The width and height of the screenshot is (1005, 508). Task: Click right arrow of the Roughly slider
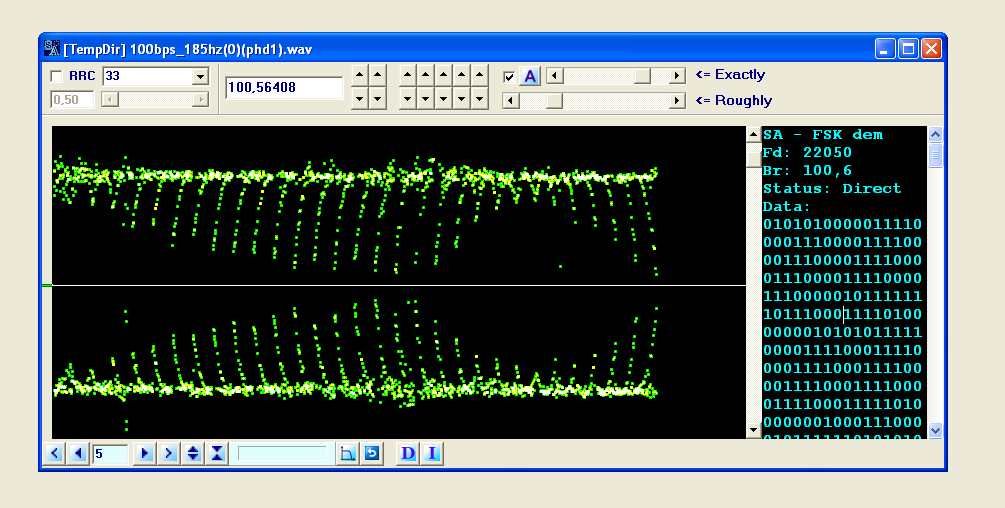coord(677,101)
